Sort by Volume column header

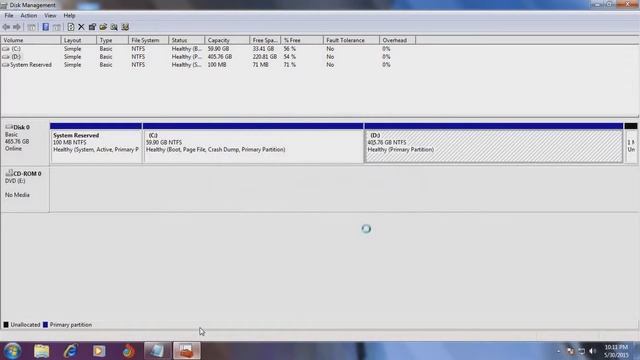(x=31, y=40)
